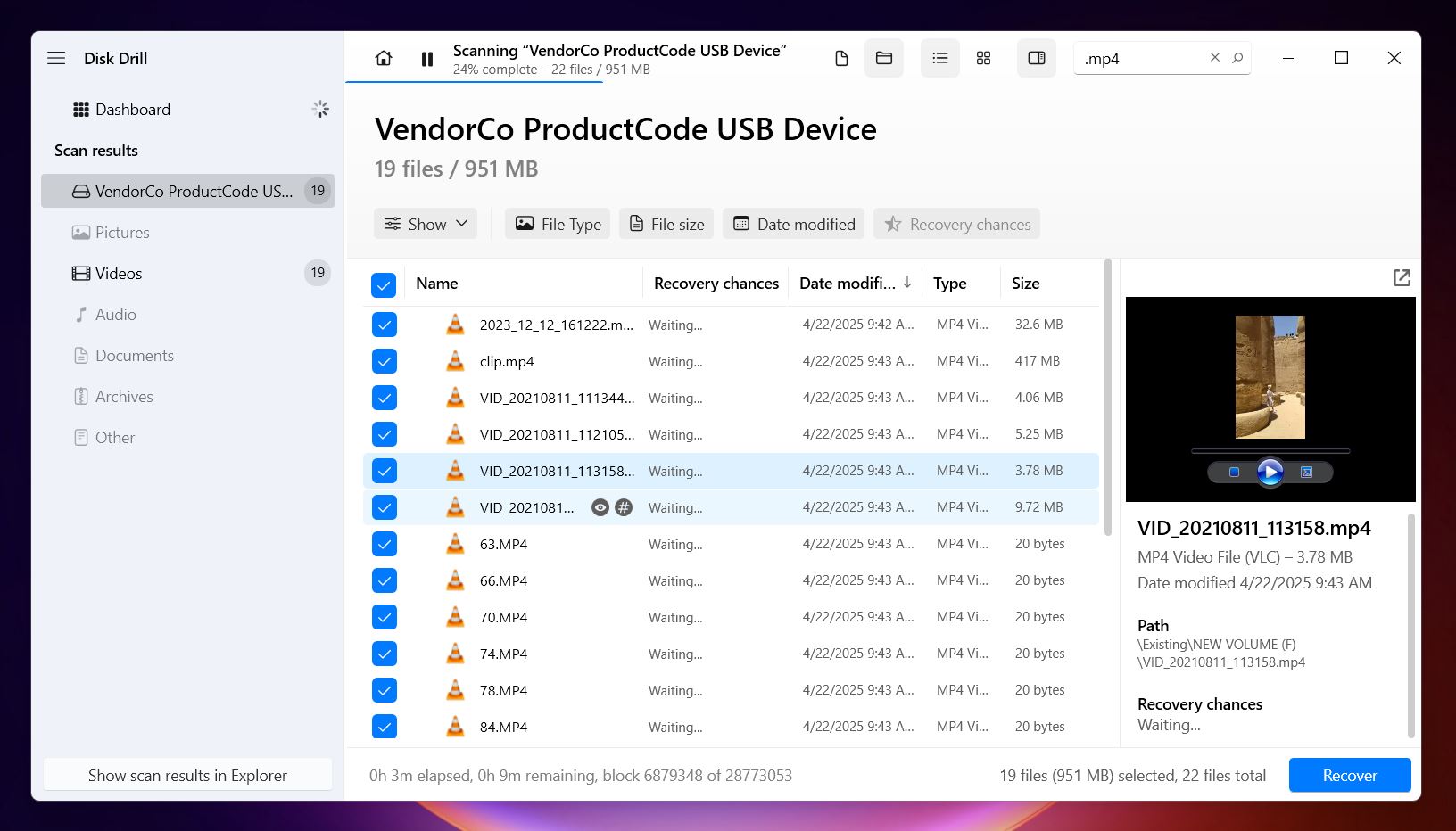The width and height of the screenshot is (1456, 831).
Task: Click Show scan results in Explorer
Action: click(x=187, y=775)
